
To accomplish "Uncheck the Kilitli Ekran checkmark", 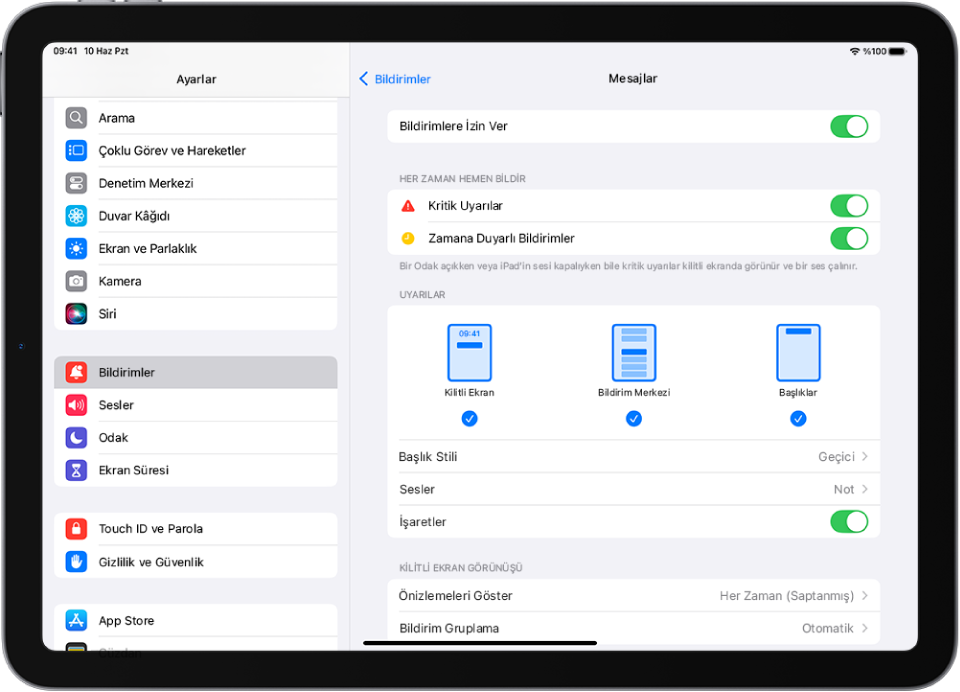I will 470,419.
